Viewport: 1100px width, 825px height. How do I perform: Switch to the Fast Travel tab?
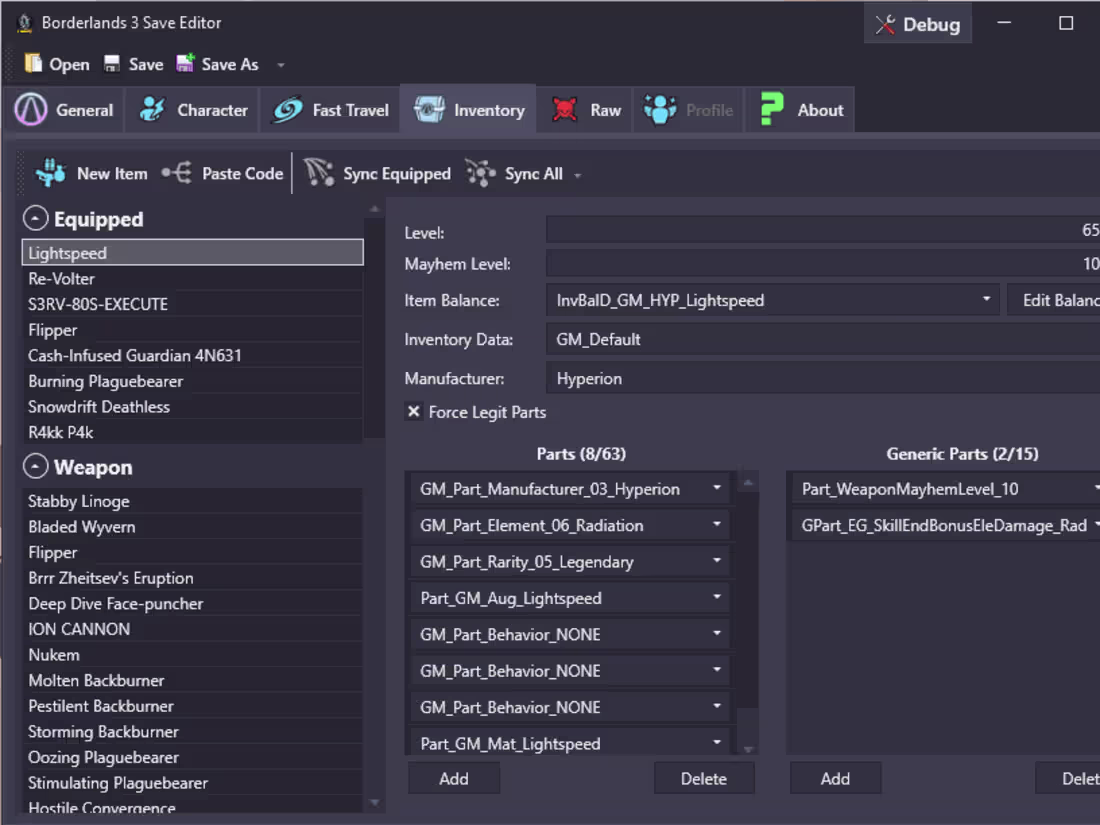coord(331,110)
